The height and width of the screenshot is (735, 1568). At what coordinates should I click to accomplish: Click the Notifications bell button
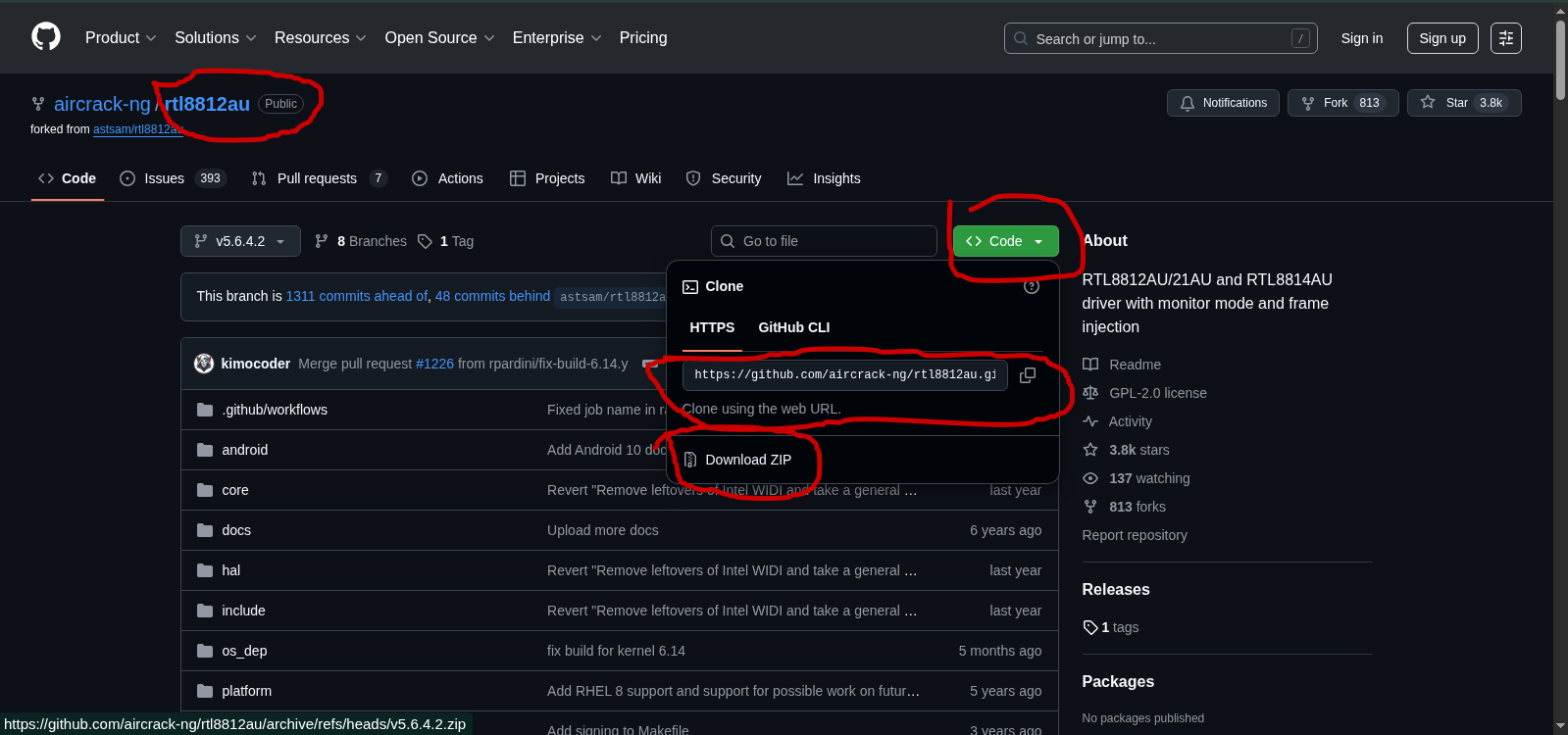pos(1223,103)
